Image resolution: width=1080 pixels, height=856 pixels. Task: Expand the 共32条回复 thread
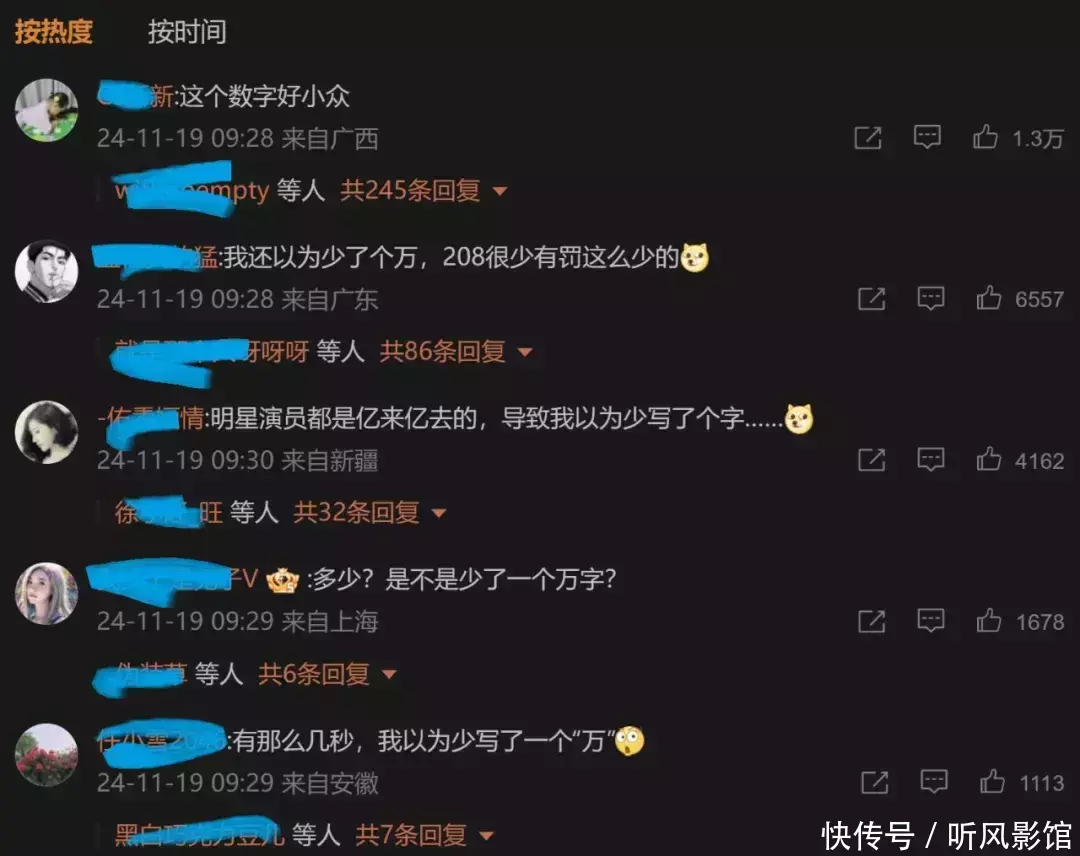370,512
